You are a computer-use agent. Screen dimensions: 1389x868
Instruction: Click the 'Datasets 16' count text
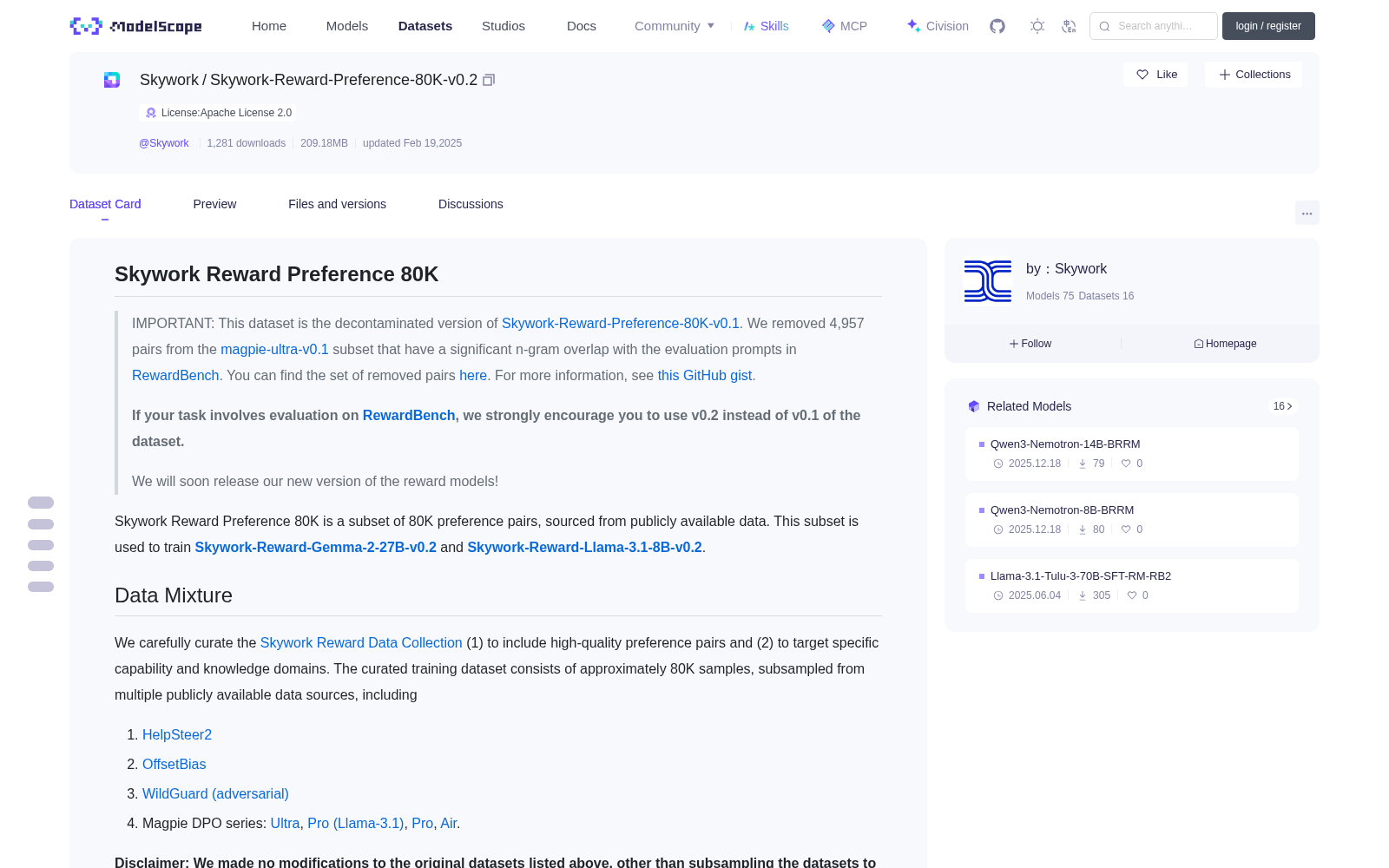tap(1106, 296)
